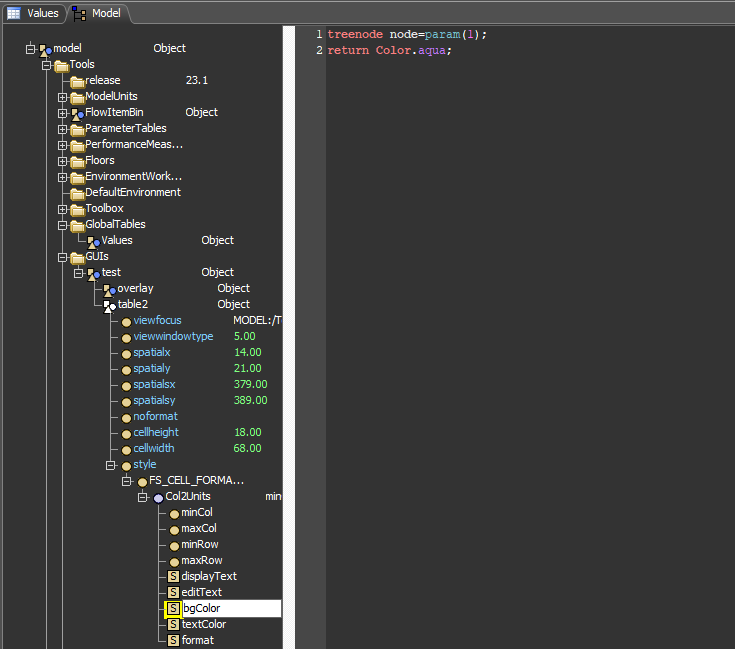Click the S icon beside textColor
735x649 pixels.
tap(173, 625)
